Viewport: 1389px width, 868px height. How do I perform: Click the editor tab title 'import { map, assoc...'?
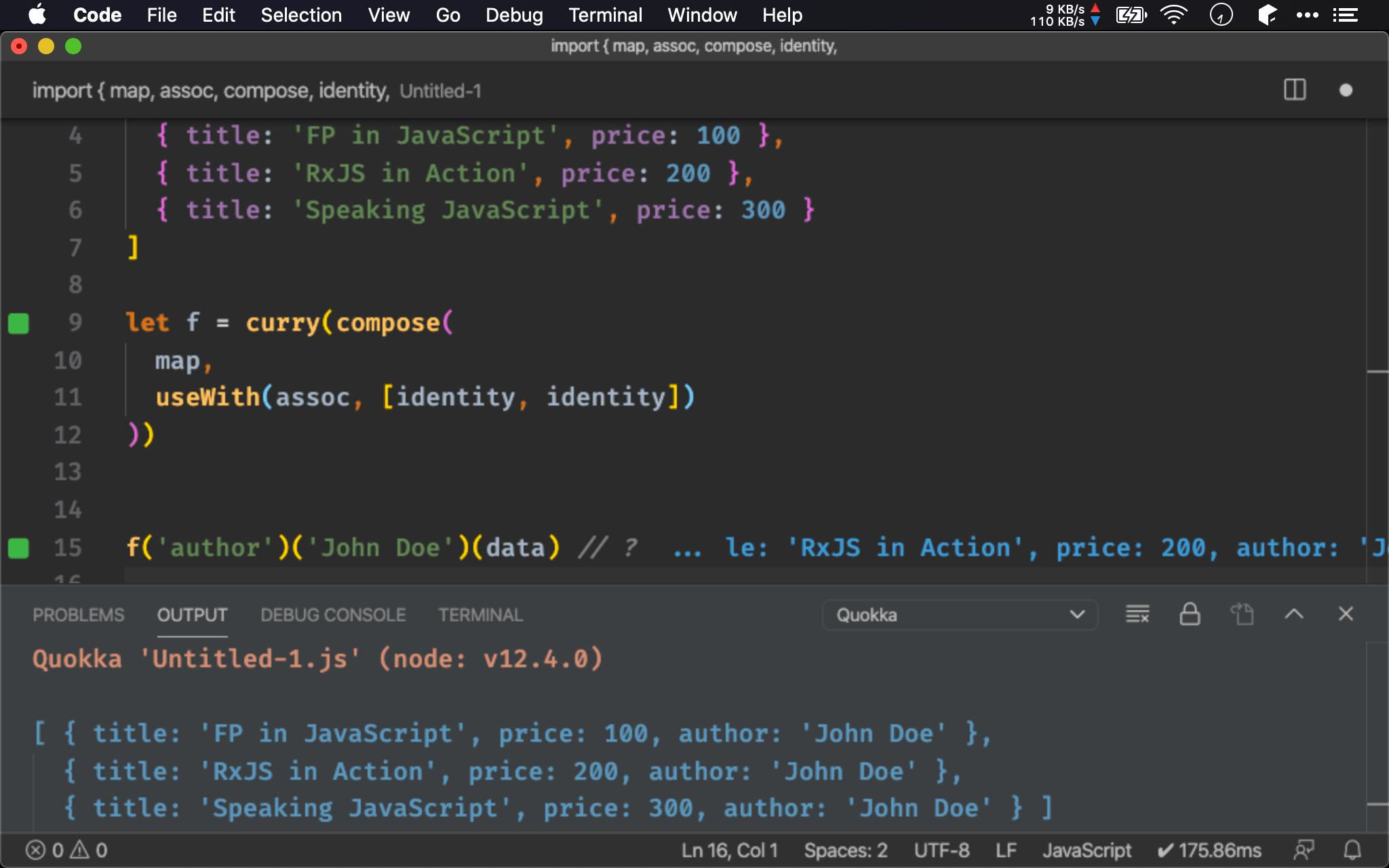[x=211, y=90]
